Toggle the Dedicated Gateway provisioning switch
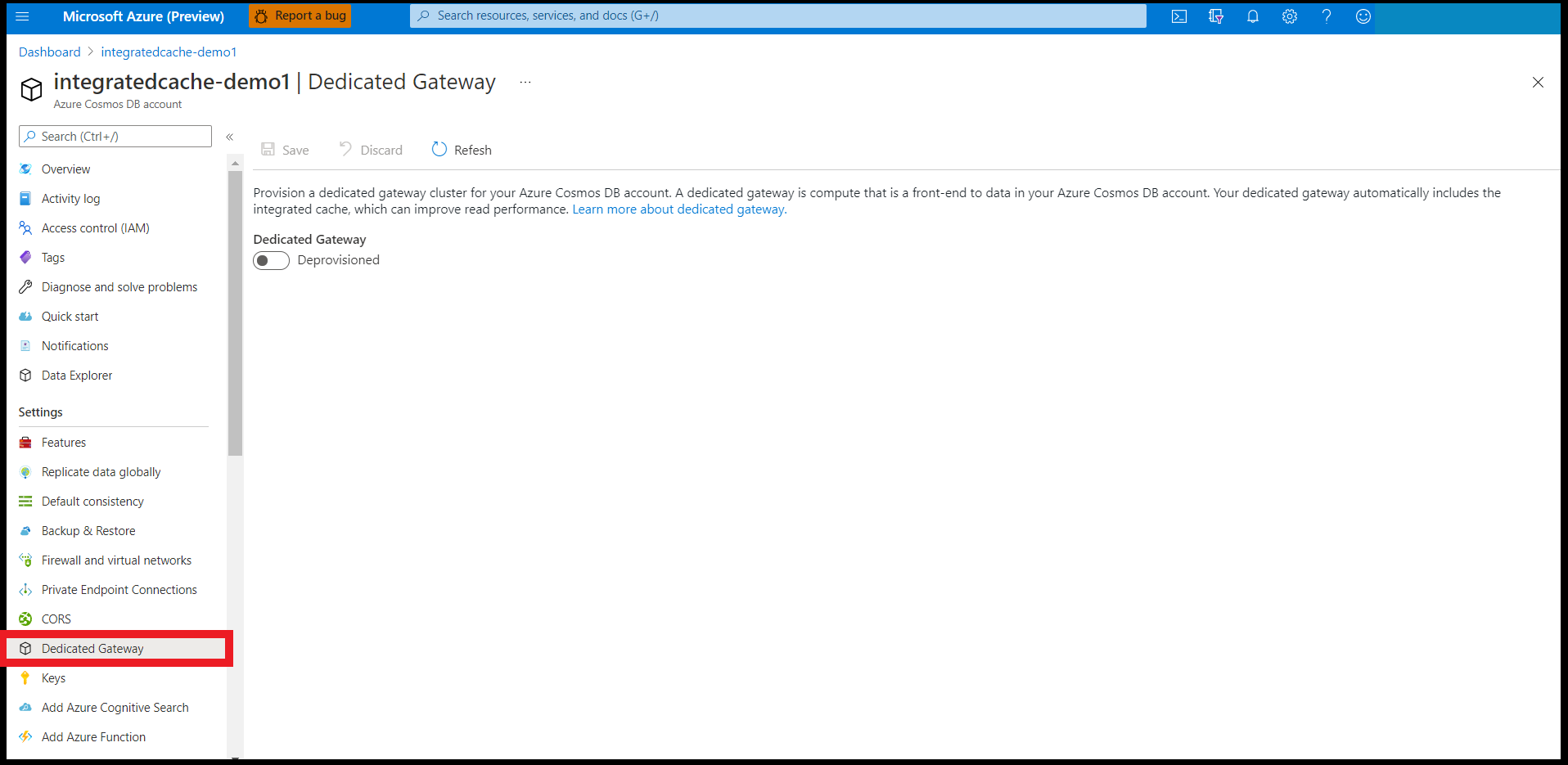1568x765 pixels. pyautogui.click(x=271, y=260)
